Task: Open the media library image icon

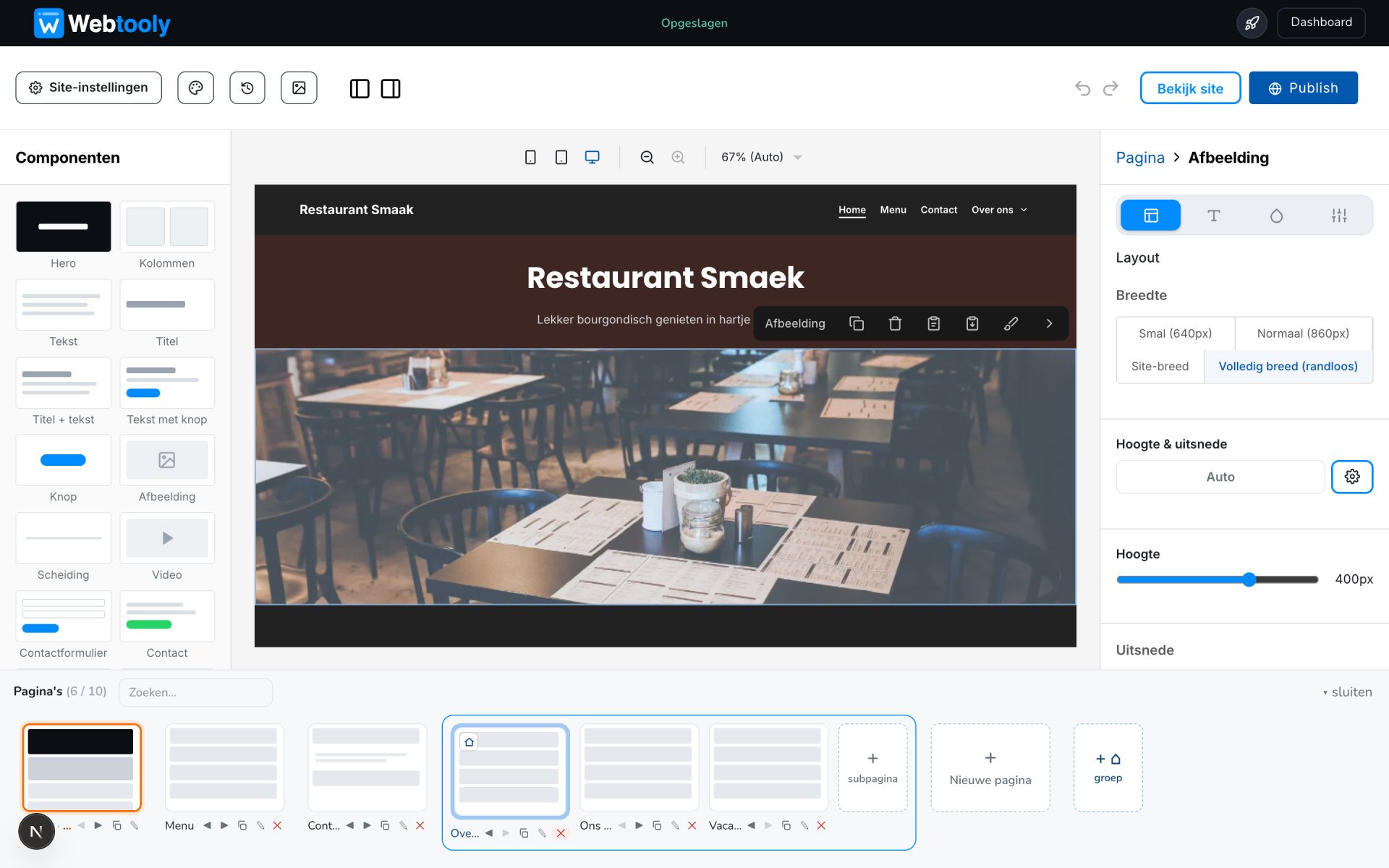Action: tap(299, 88)
